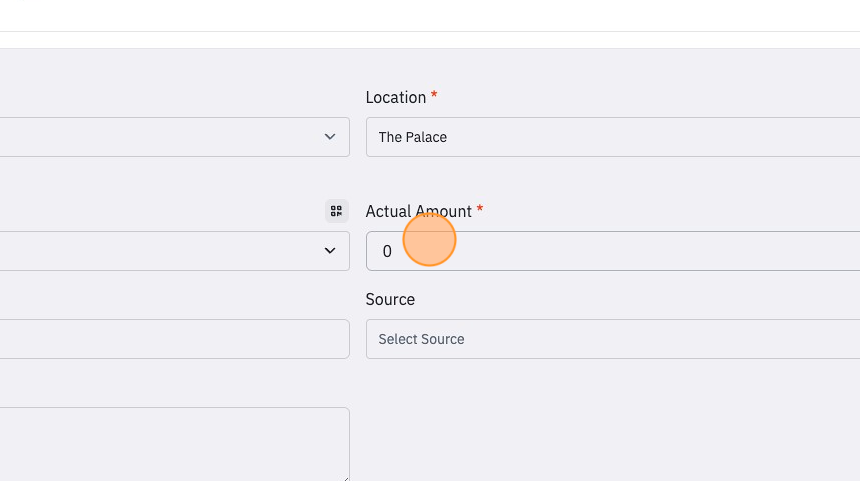Click inside the large textarea at the bottom
Screen dimensions: 860x481
click(174, 444)
